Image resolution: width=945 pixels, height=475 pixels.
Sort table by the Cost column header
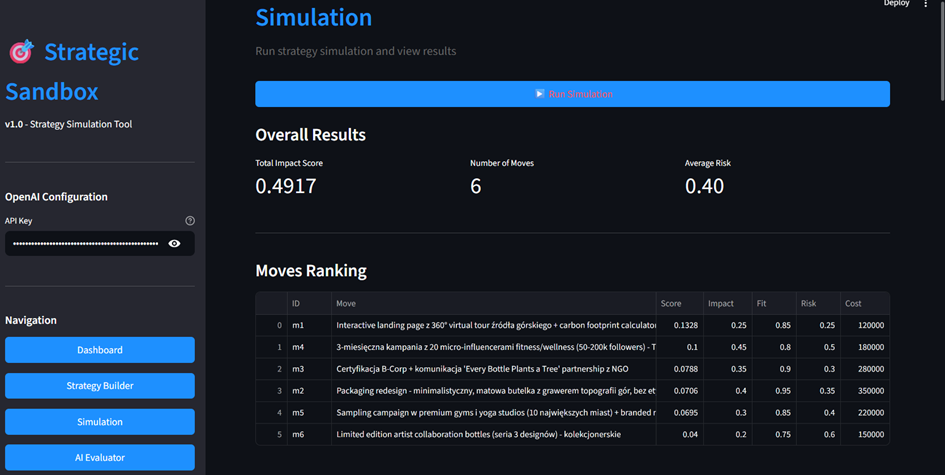coord(865,303)
